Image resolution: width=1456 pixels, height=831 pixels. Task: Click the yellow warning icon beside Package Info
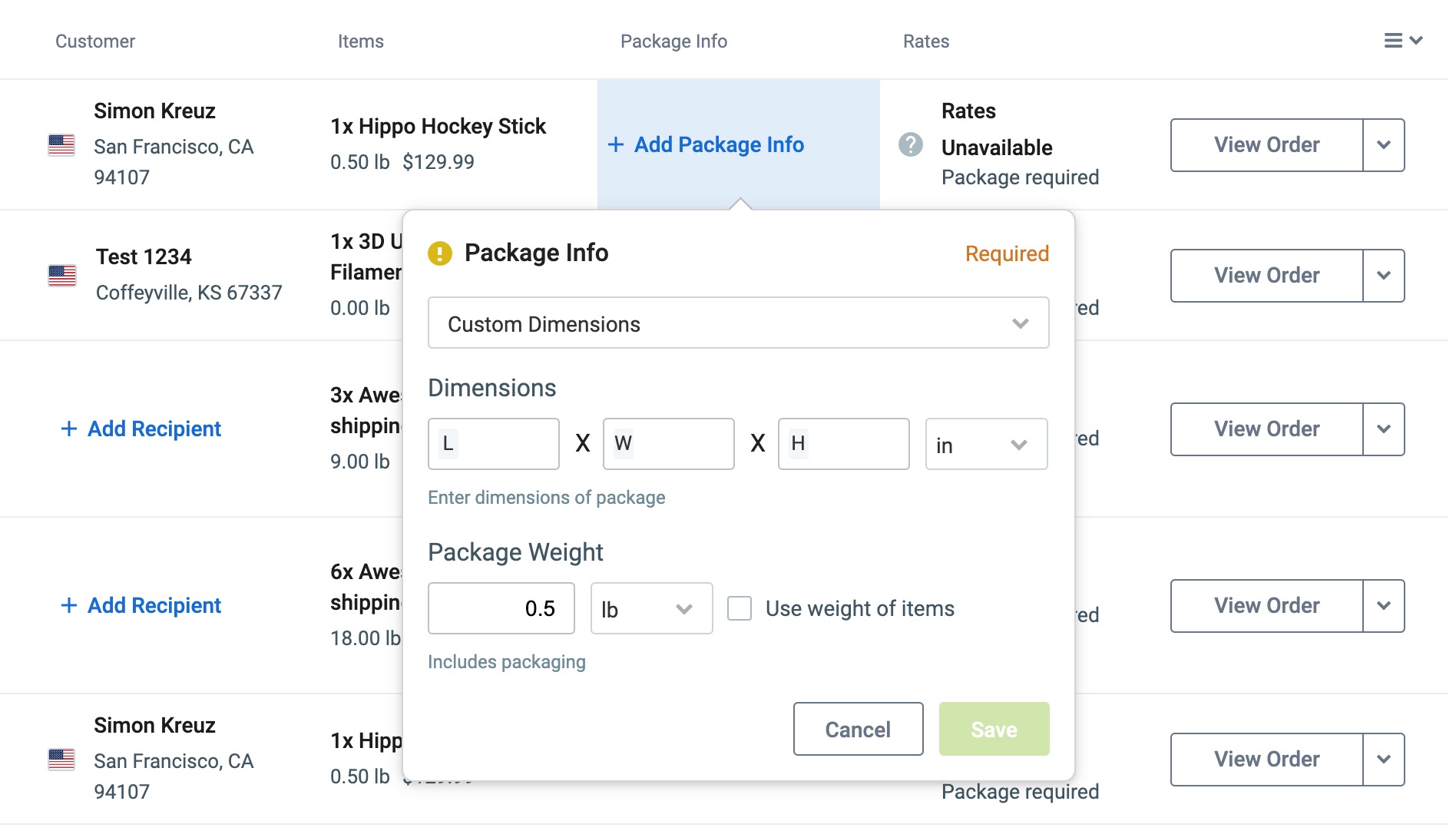tap(440, 253)
